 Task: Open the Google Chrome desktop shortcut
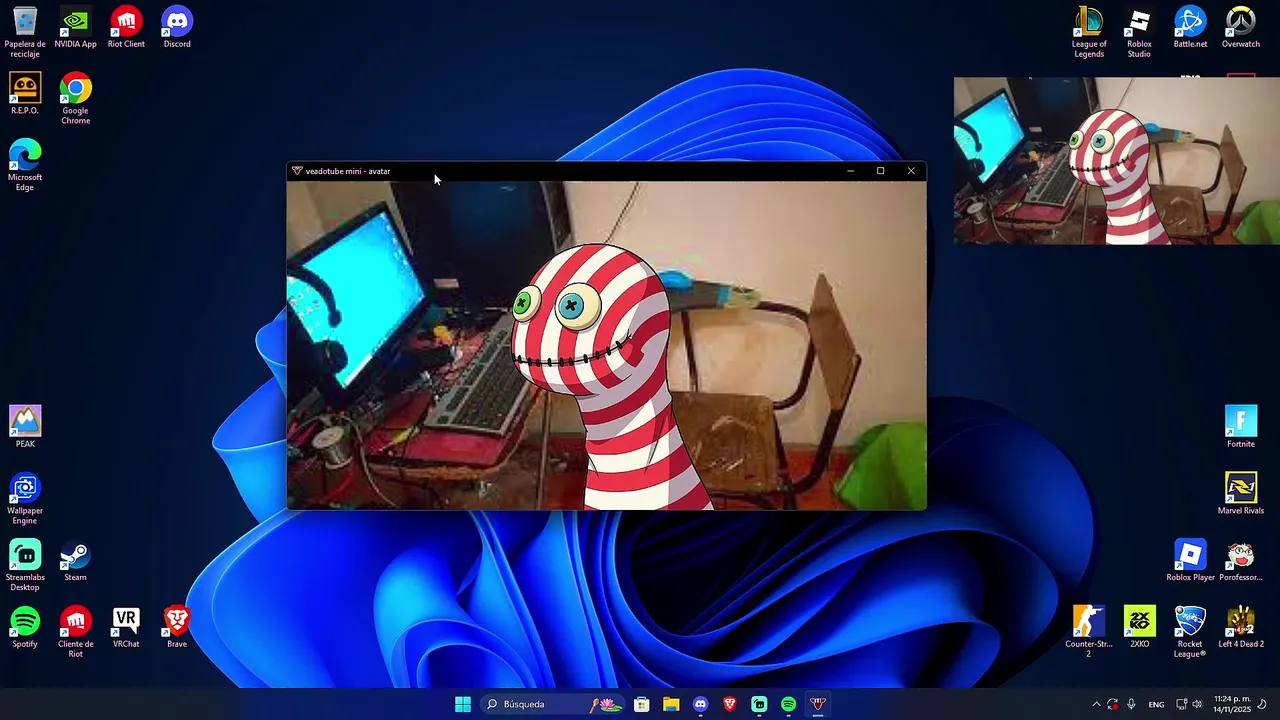tap(75, 99)
